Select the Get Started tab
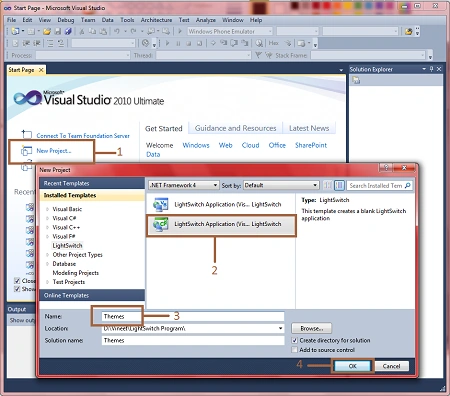The image size is (450, 396). (x=164, y=128)
